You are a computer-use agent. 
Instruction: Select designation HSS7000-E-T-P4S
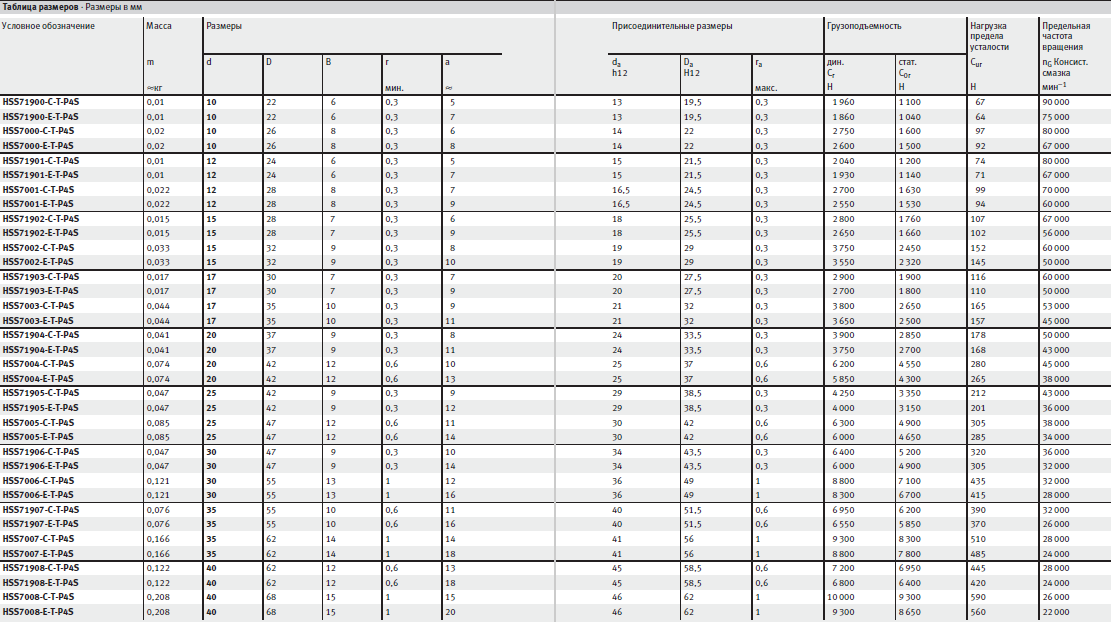pos(38,146)
